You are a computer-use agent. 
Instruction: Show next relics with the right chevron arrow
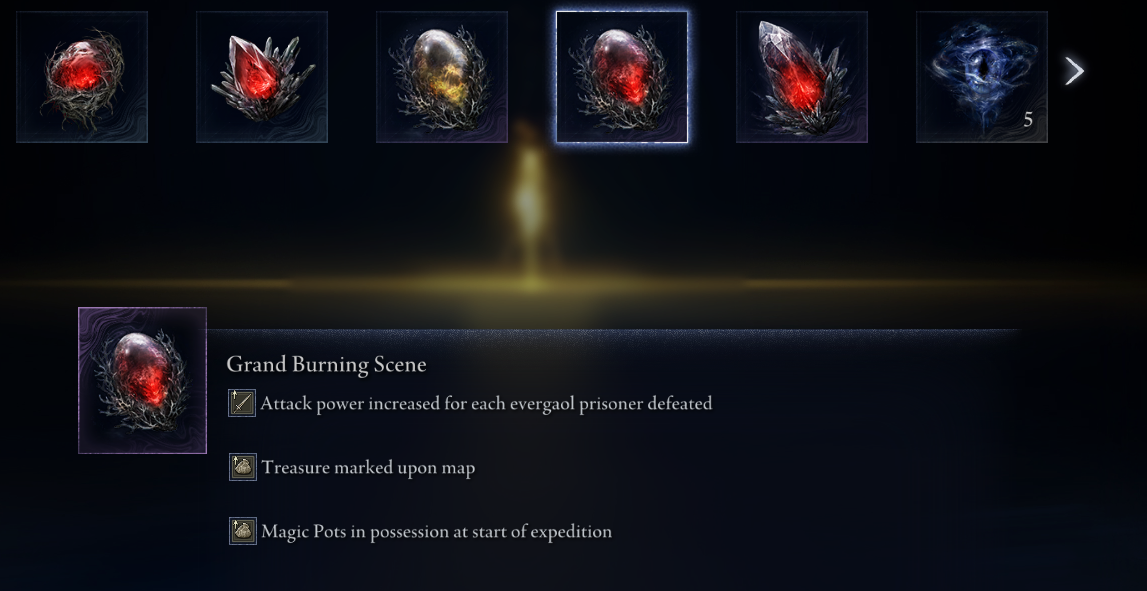[x=1074, y=71]
